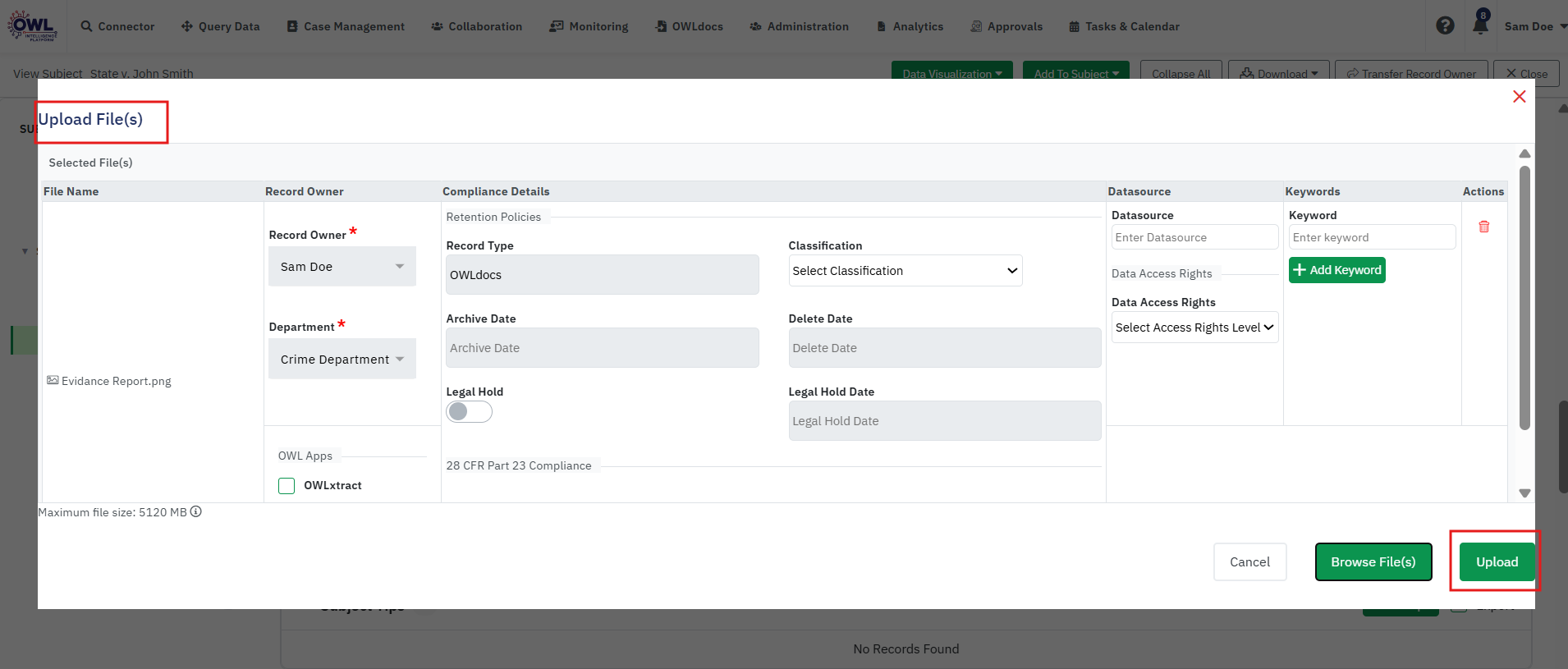Open the Analytics menu
The image size is (1568, 669).
tap(910, 26)
